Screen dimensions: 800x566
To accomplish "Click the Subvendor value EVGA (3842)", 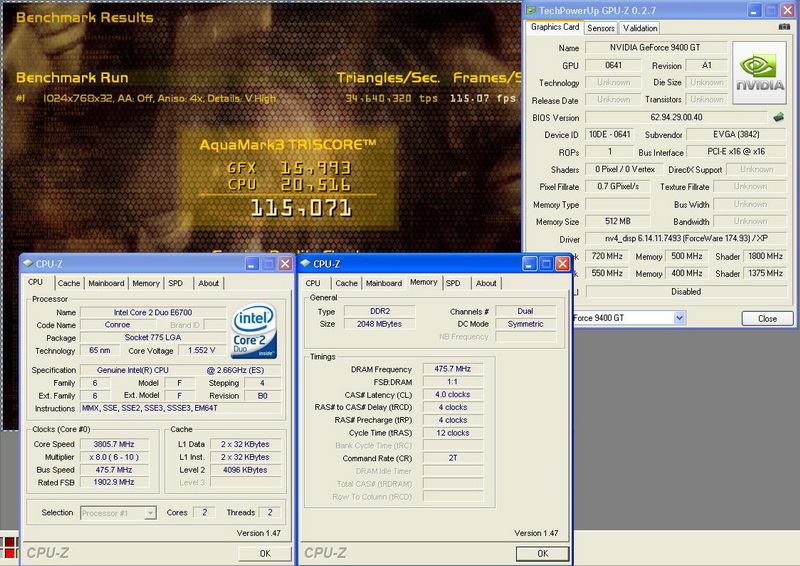I will pyautogui.click(x=736, y=135).
